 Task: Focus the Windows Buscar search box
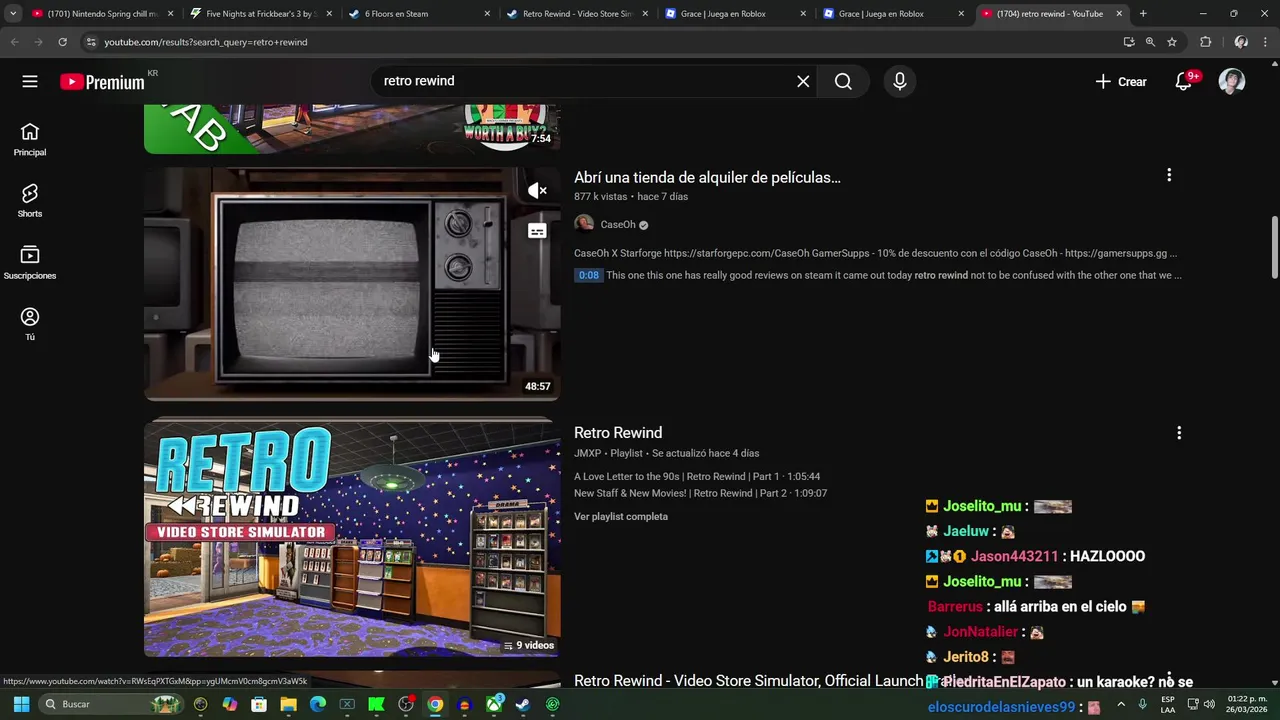click(112, 704)
